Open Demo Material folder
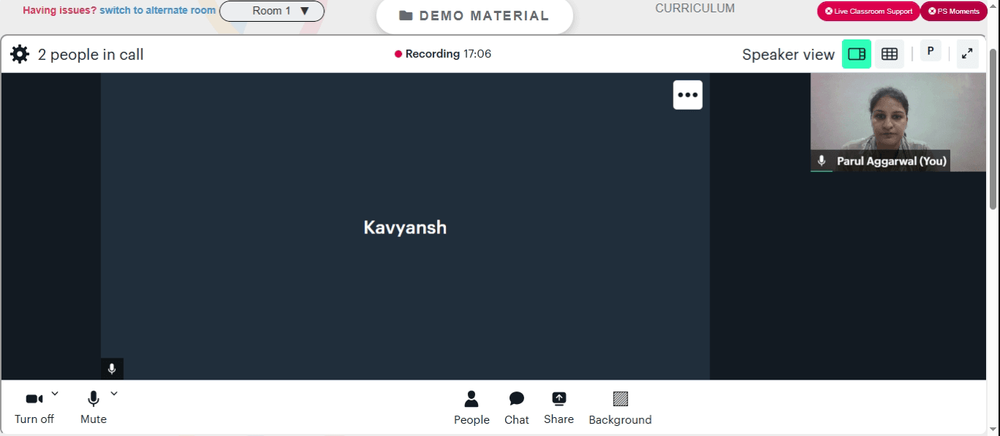This screenshot has width=1000, height=436. click(x=474, y=16)
